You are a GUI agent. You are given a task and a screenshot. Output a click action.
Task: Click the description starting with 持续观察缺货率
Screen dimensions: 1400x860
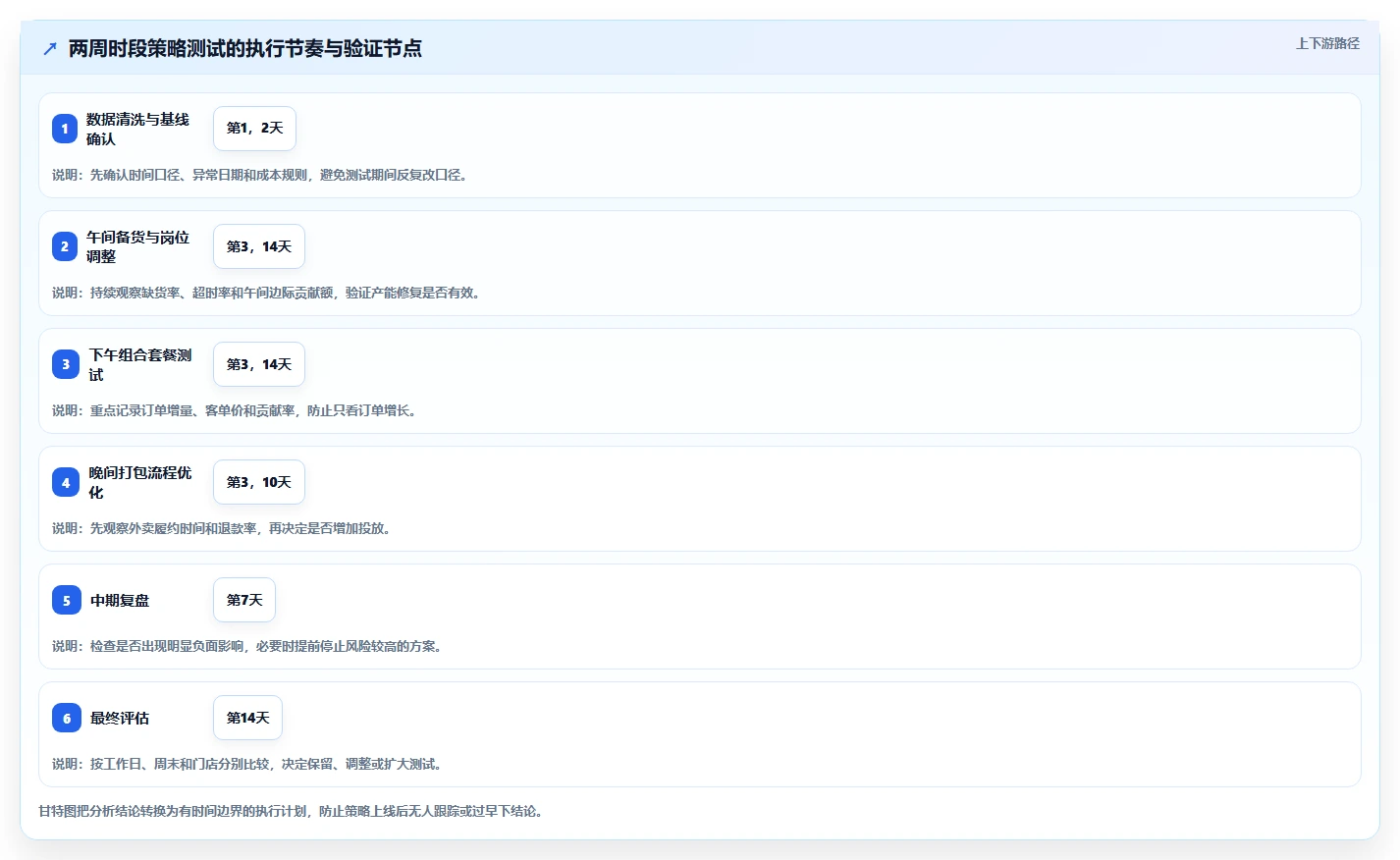pos(268,293)
